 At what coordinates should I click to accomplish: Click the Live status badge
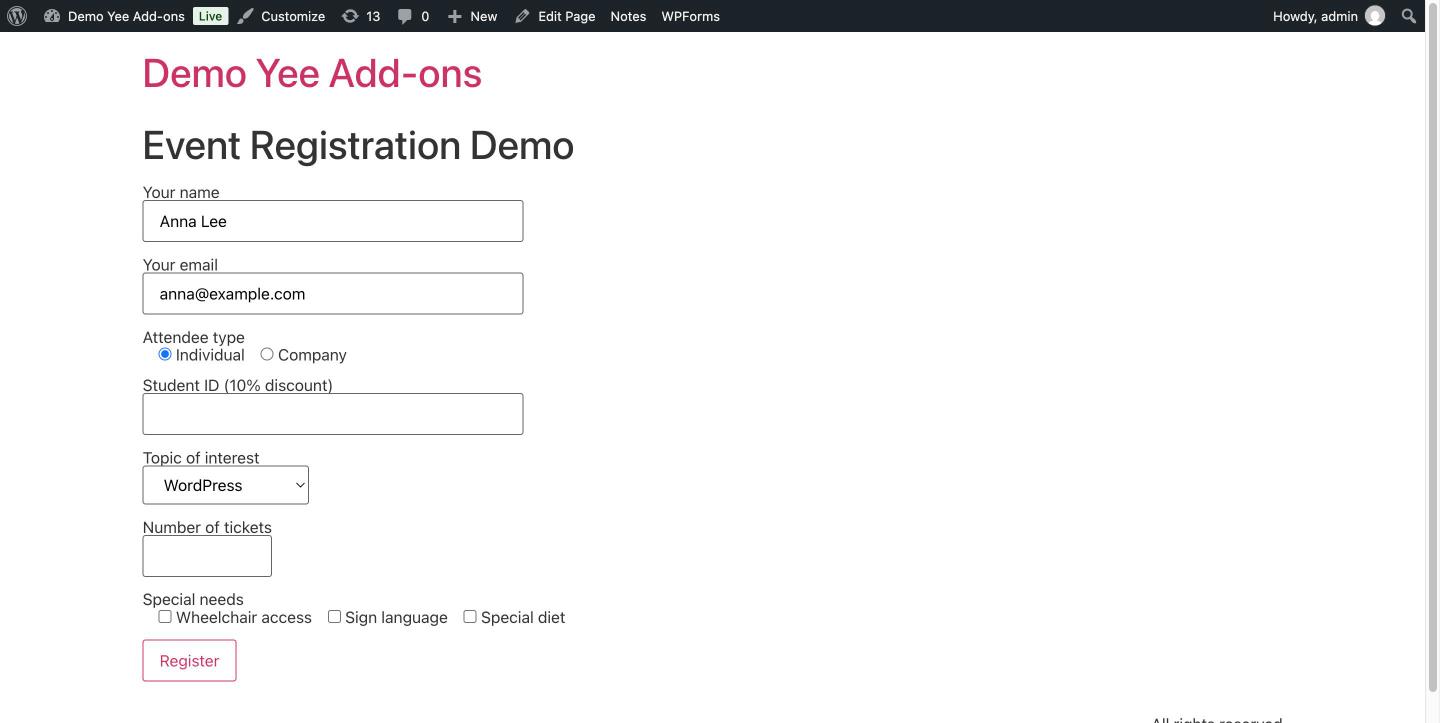[x=210, y=16]
